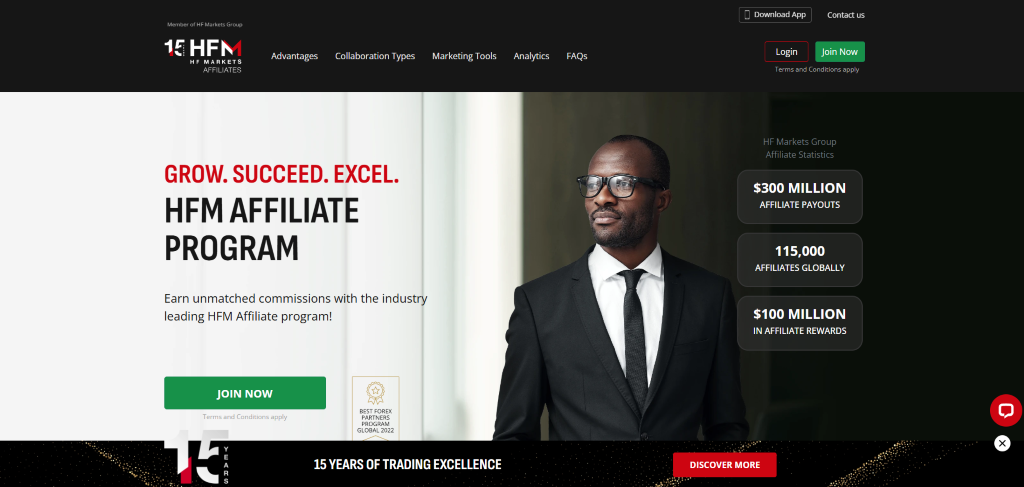Go to Collaboration Types section
Screen dimensions: 1024x487
(375, 56)
